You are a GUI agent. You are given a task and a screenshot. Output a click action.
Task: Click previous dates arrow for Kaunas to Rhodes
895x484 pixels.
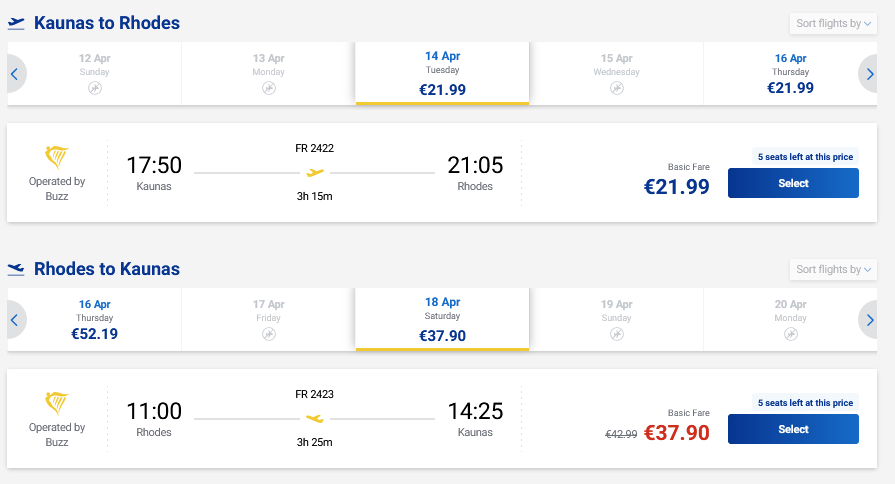tap(14, 73)
